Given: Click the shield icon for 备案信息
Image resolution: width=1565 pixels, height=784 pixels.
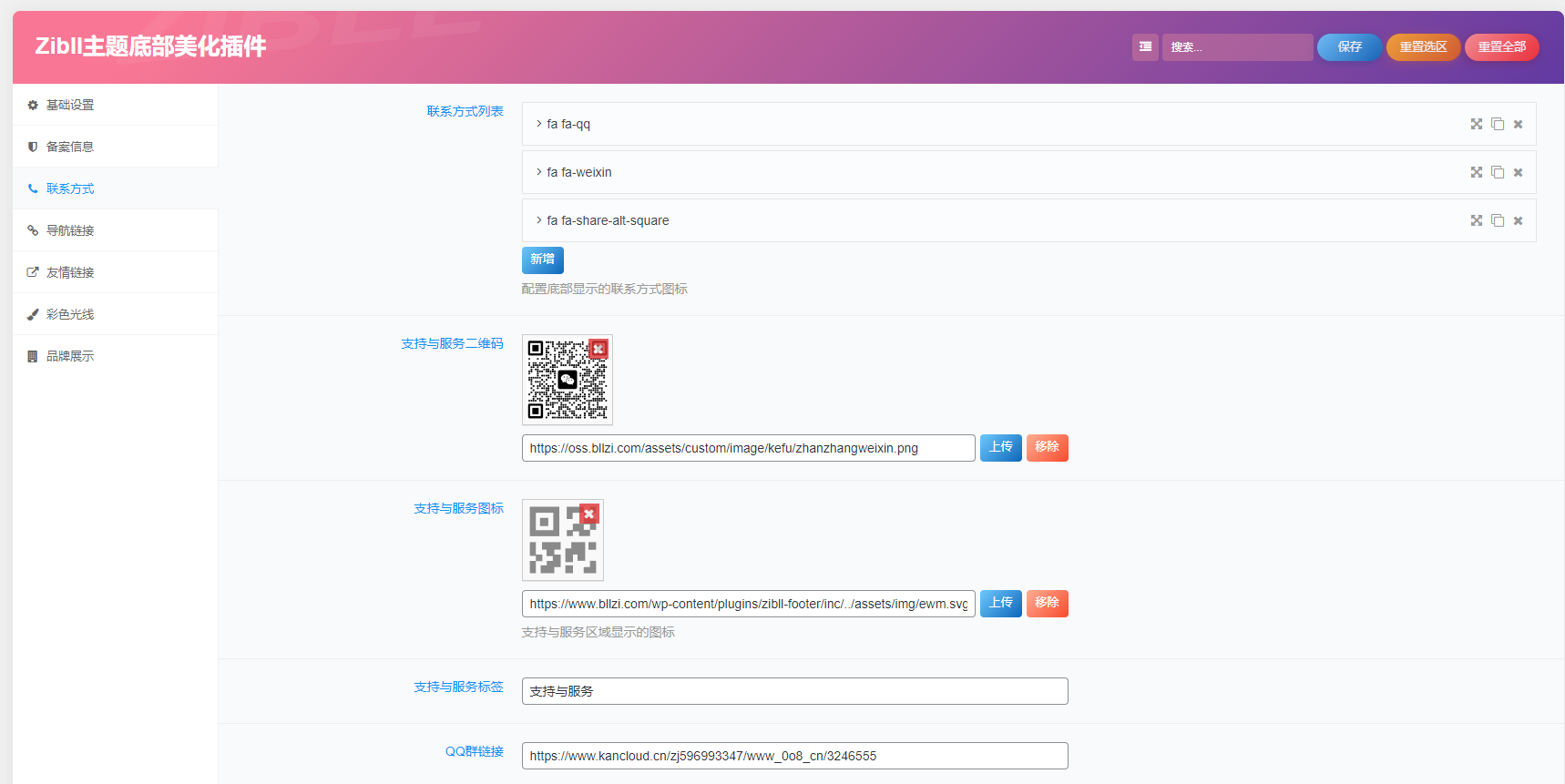Looking at the screenshot, I should 33,147.
